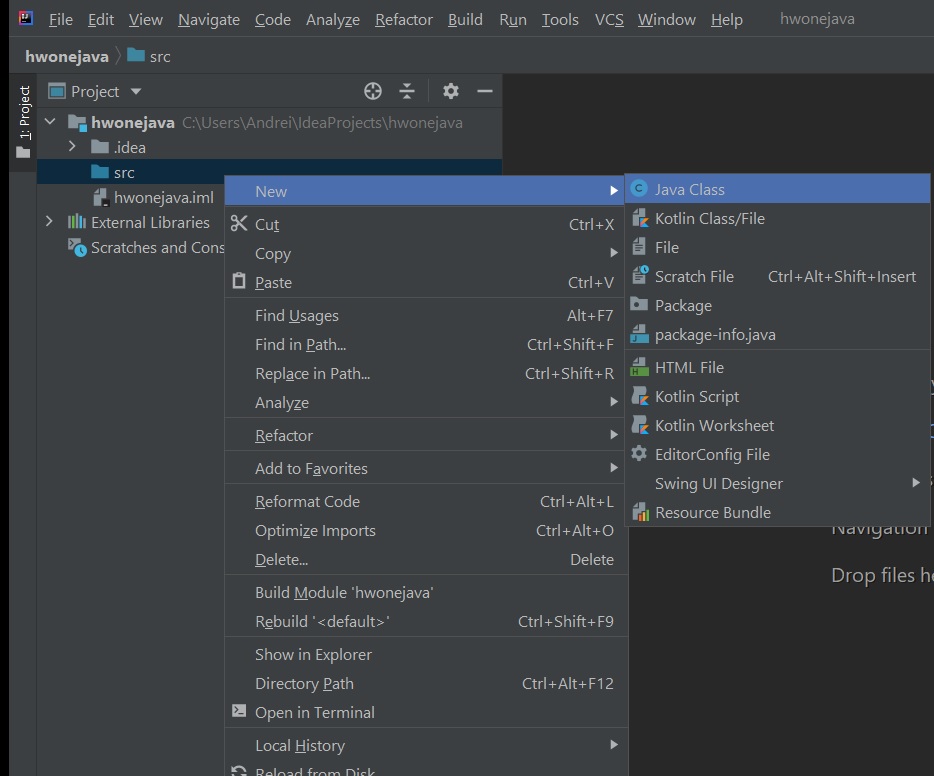Click the Collapse All icon in Project panel
The height and width of the screenshot is (776, 934).
(407, 91)
